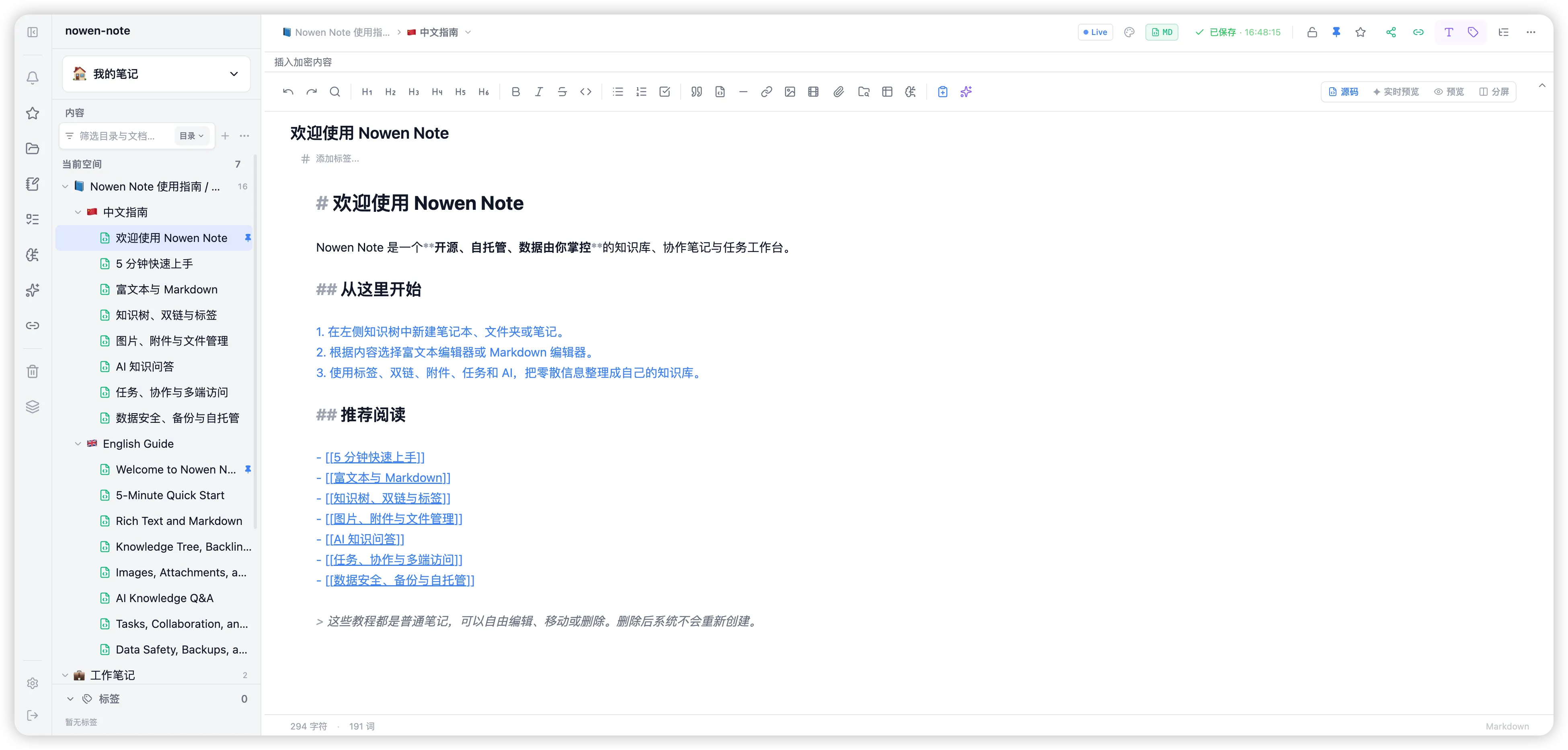The image size is (1568, 750).
Task: Toggle the pin icon in the header
Action: point(1336,32)
